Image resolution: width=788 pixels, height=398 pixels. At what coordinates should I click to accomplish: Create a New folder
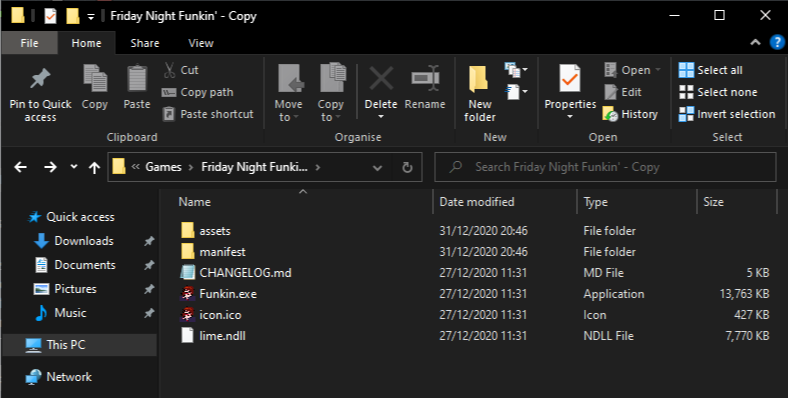(x=479, y=94)
